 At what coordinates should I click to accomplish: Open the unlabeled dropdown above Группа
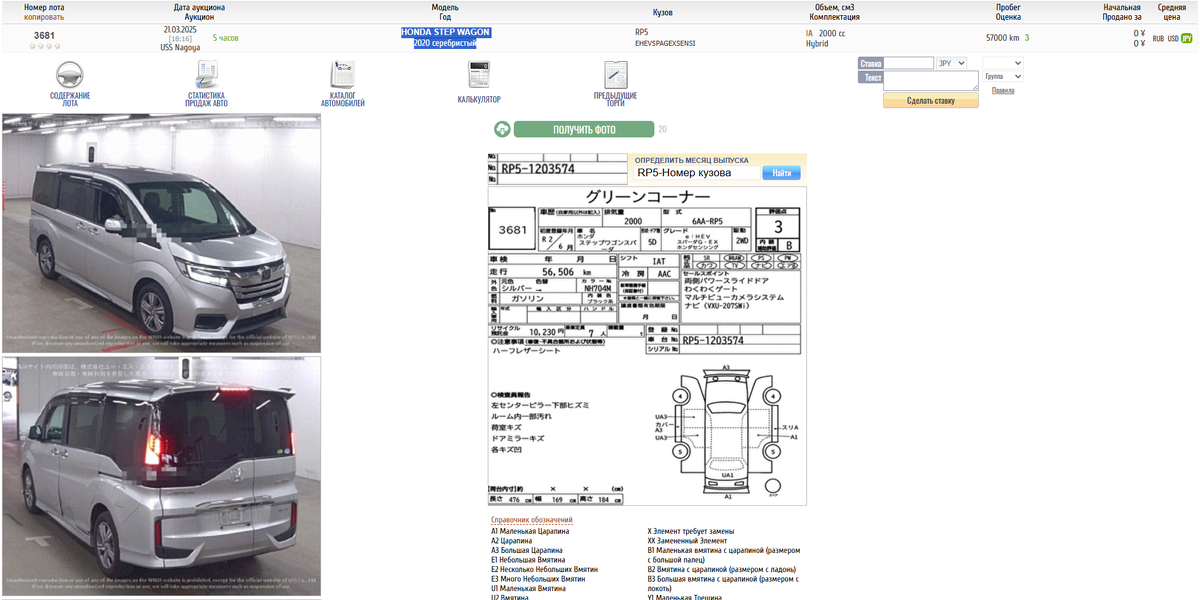[x=1003, y=63]
